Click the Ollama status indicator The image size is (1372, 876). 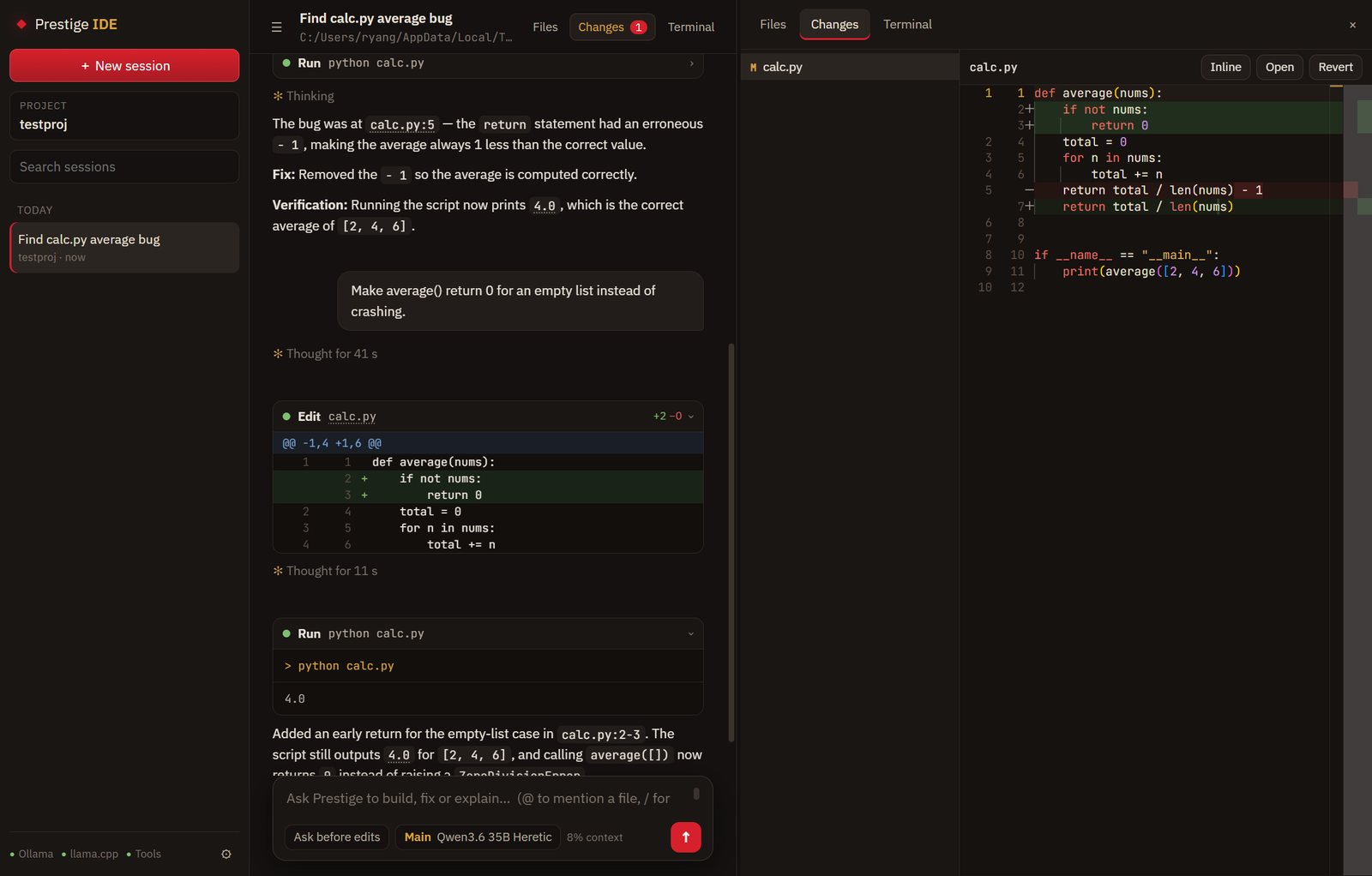tap(32, 854)
